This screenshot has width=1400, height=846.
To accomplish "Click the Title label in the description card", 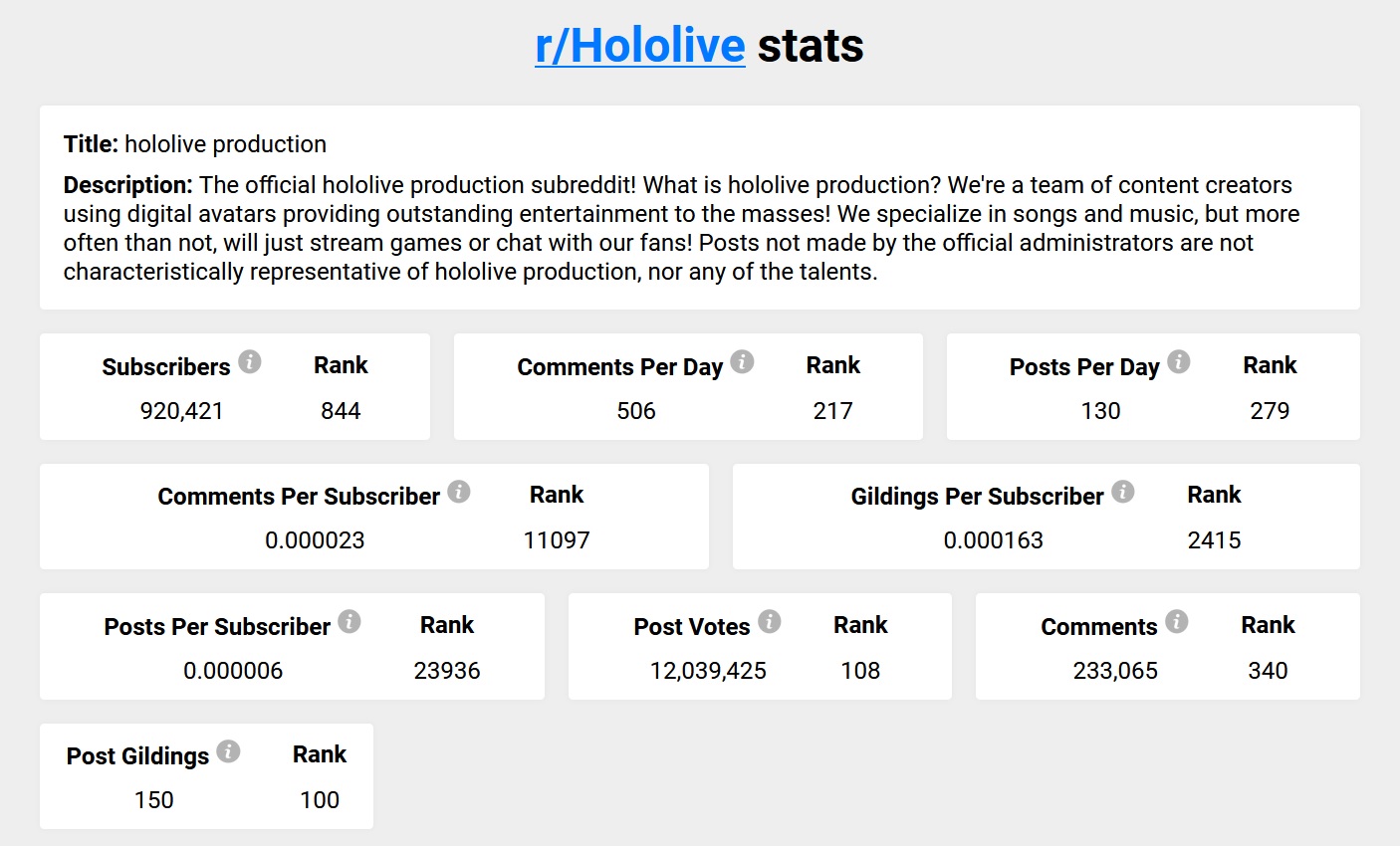I will 92,144.
